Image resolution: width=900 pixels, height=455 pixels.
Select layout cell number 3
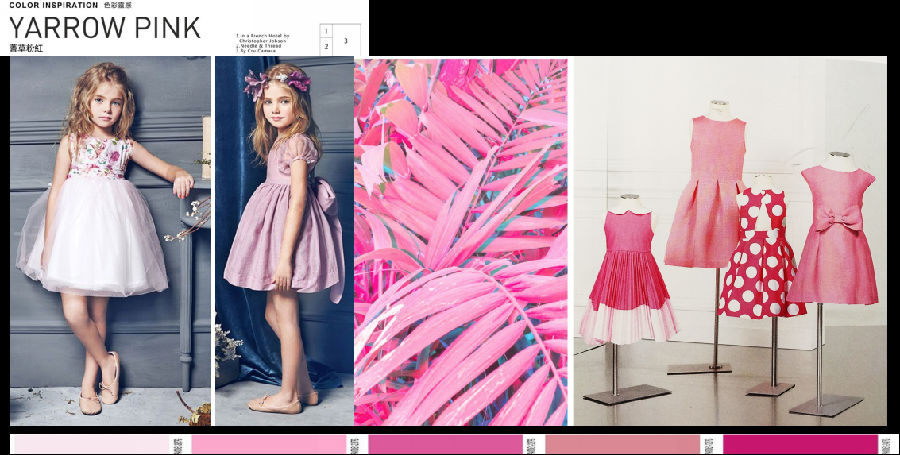pyautogui.click(x=345, y=40)
